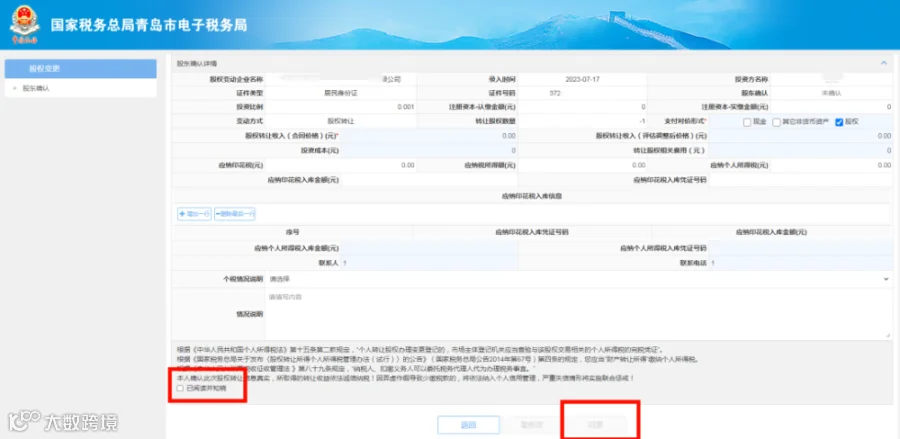The image size is (900, 439).
Task: Click the 序号 column header
Action: 293,232
